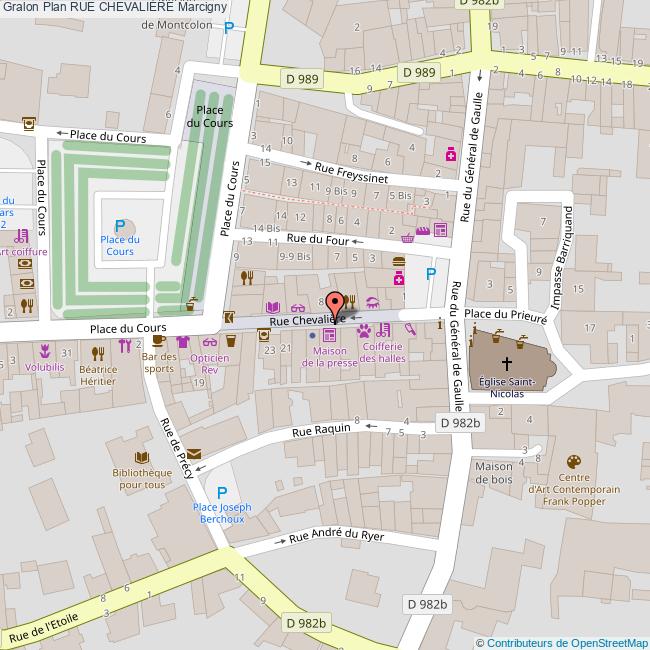Select the fast food burger icon
650x650 pixels.
399,262
